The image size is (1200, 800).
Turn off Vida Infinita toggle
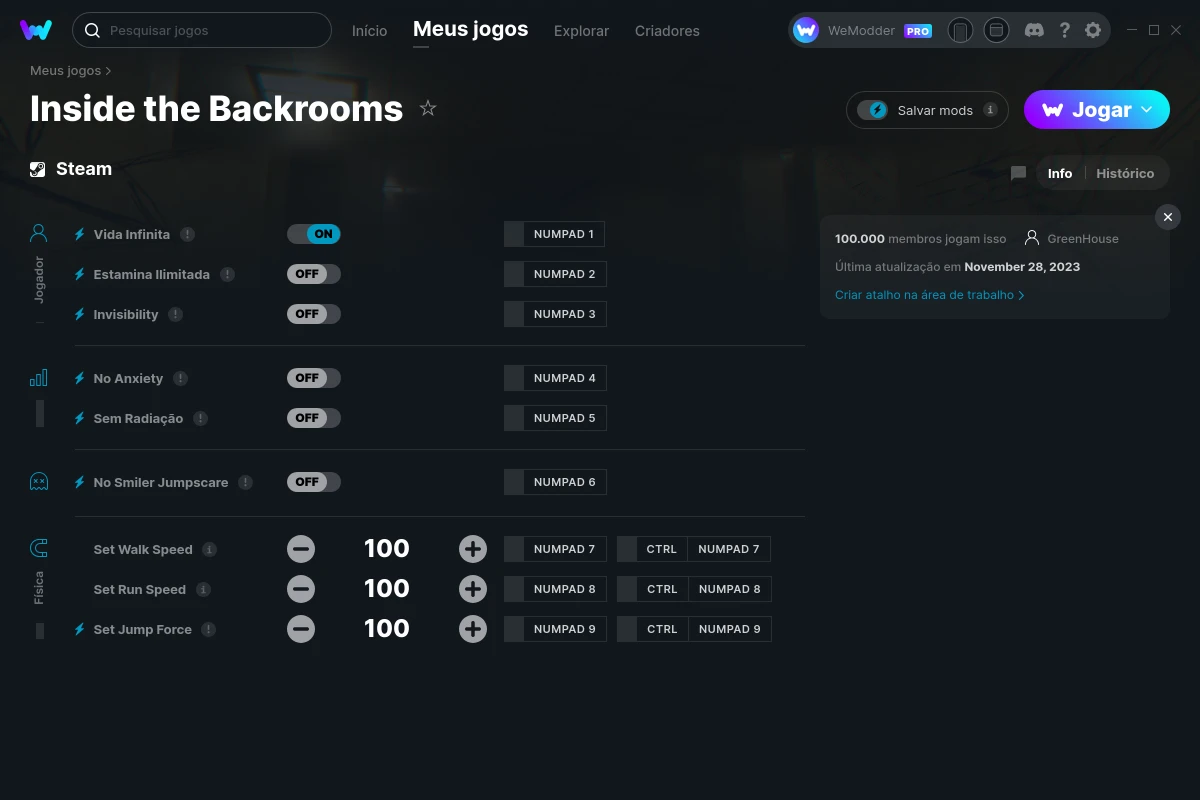314,234
